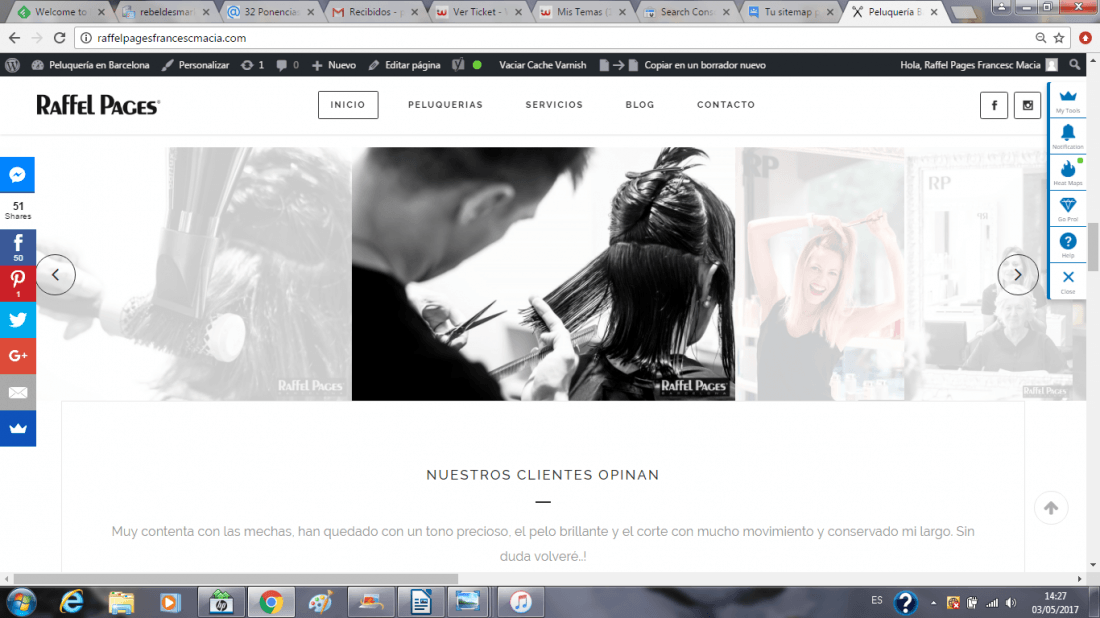Open the admin bar search magnifier
This screenshot has width=1100, height=618.
click(x=1075, y=65)
